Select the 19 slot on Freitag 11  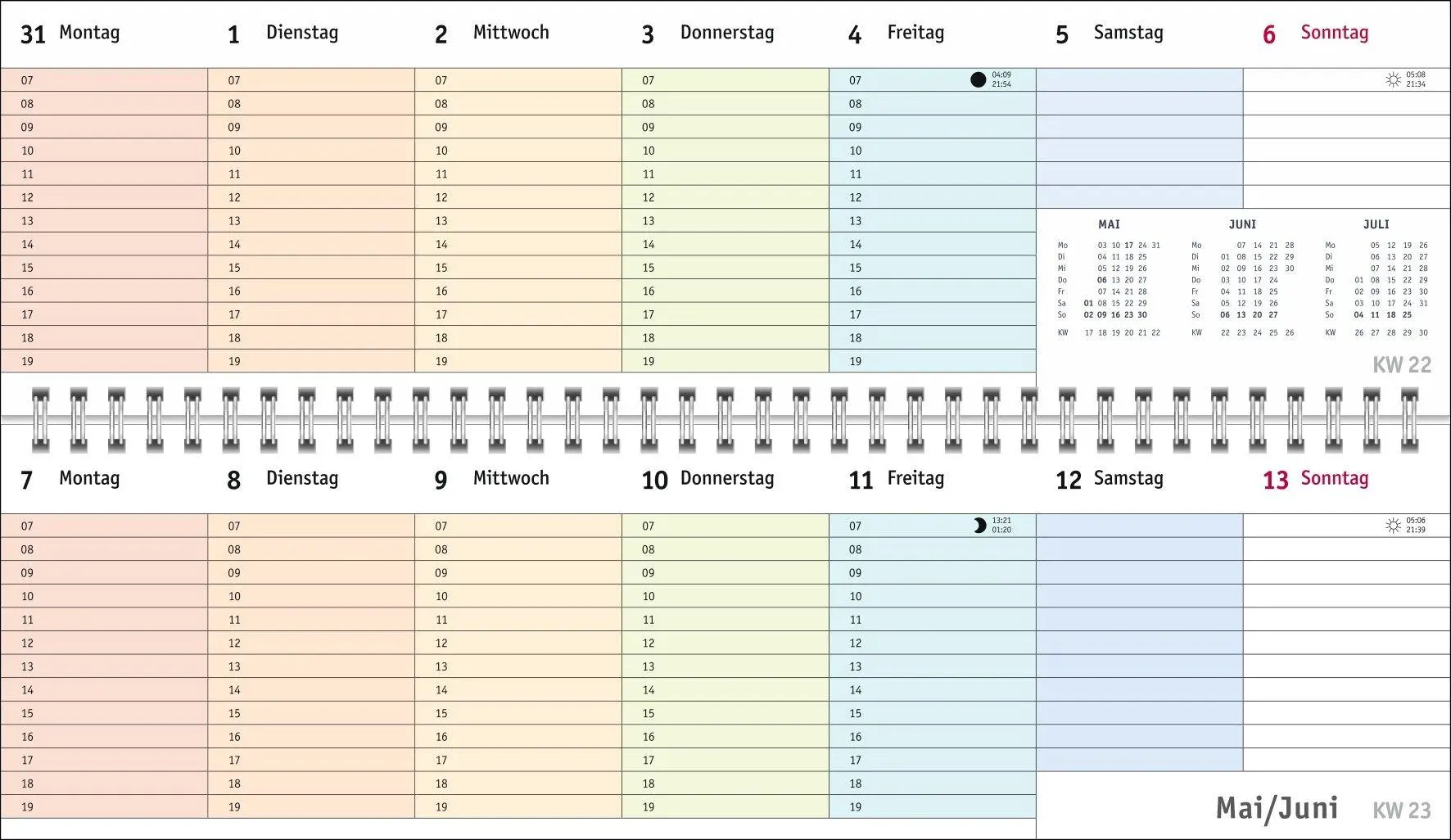pos(933,806)
